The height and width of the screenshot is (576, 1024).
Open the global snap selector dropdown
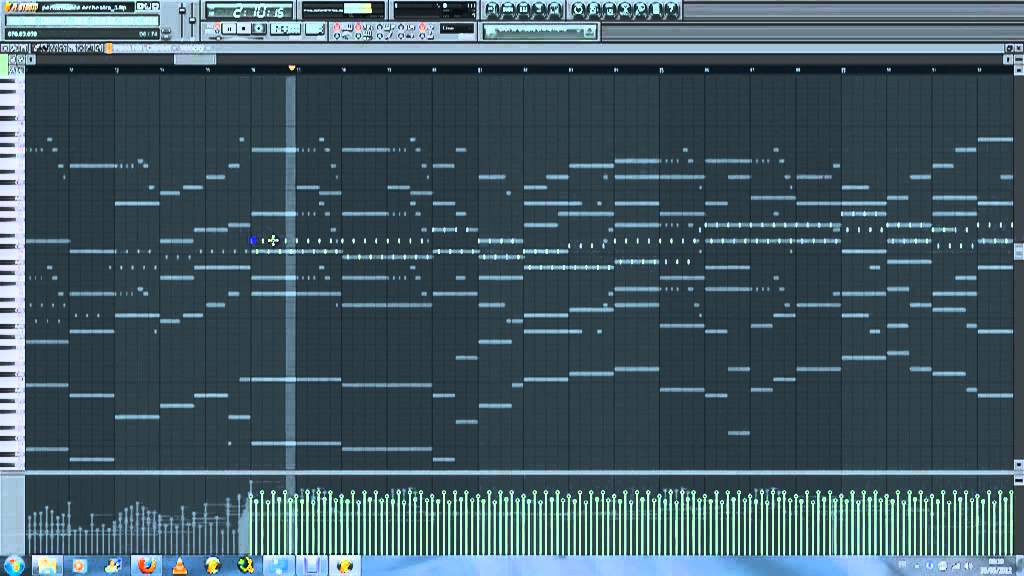pos(456,29)
